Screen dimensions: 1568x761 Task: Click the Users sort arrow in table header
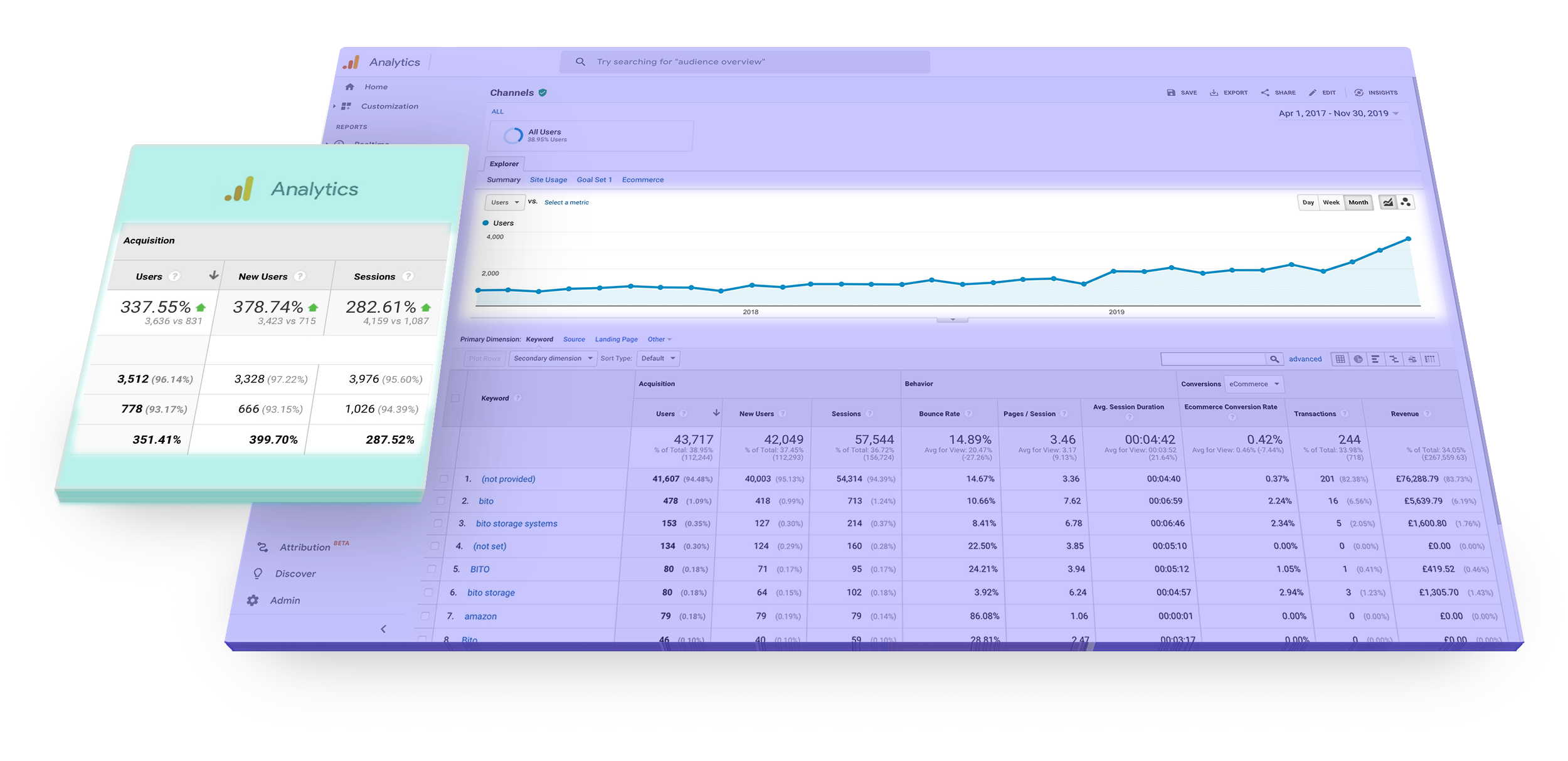[x=716, y=413]
